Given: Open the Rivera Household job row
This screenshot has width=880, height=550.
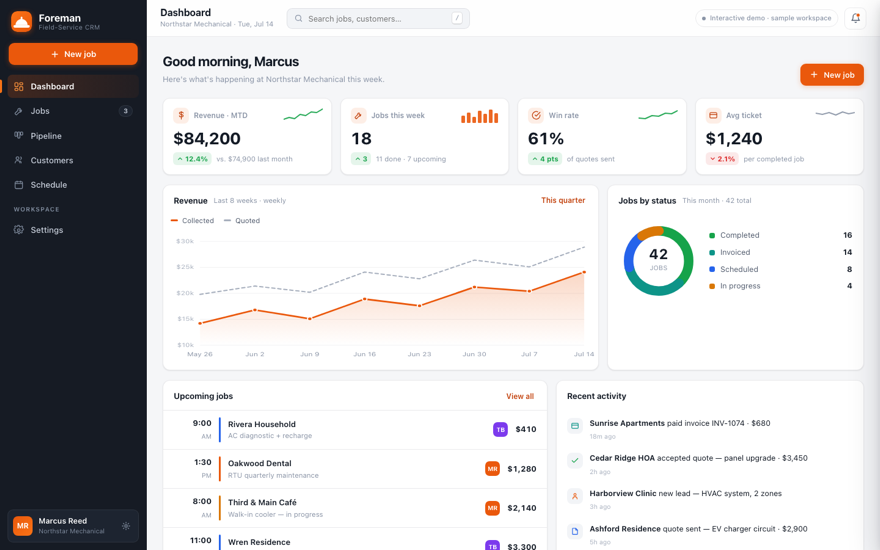Looking at the screenshot, I should [355, 430].
